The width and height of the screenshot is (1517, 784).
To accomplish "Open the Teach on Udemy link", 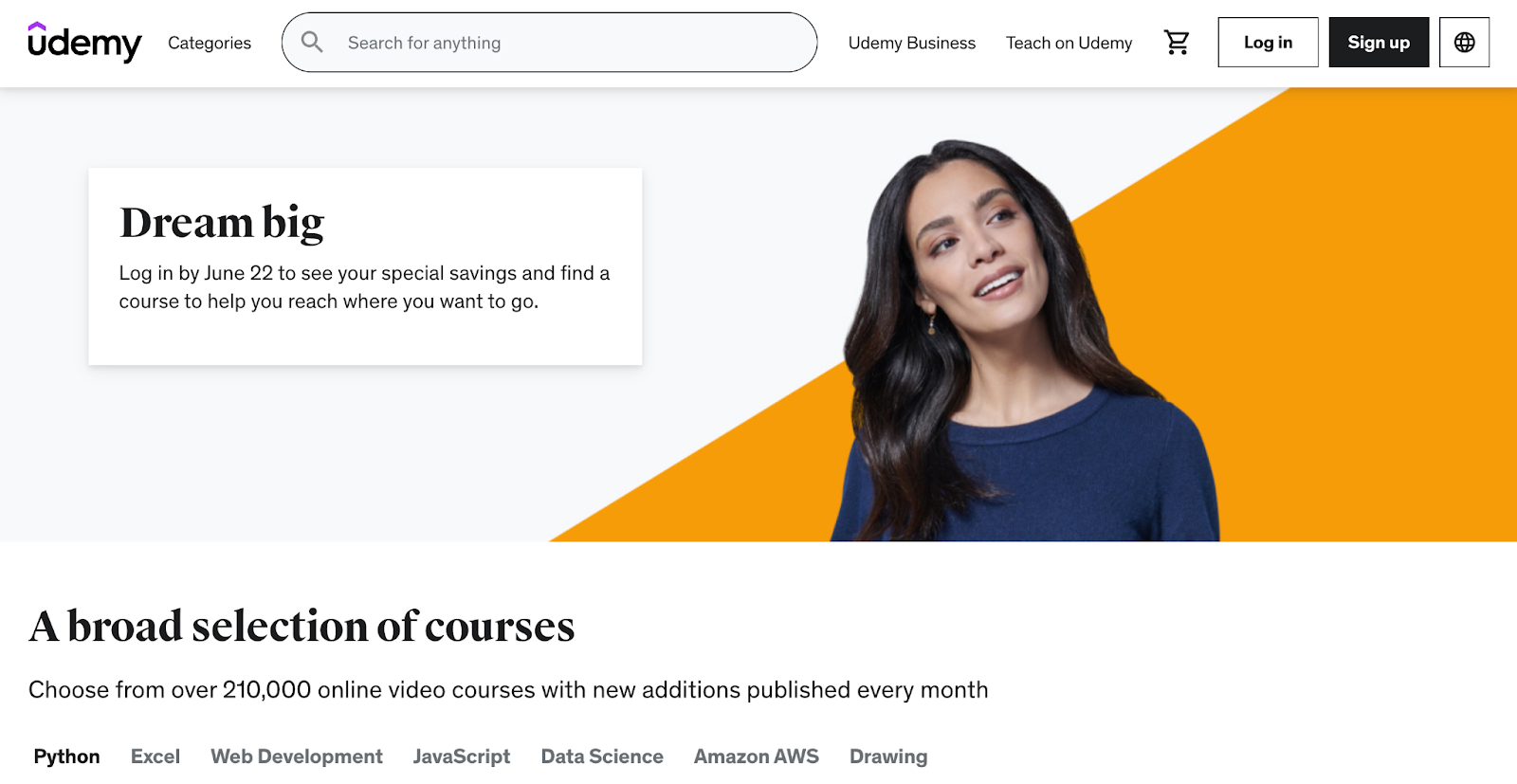I will pos(1069,43).
